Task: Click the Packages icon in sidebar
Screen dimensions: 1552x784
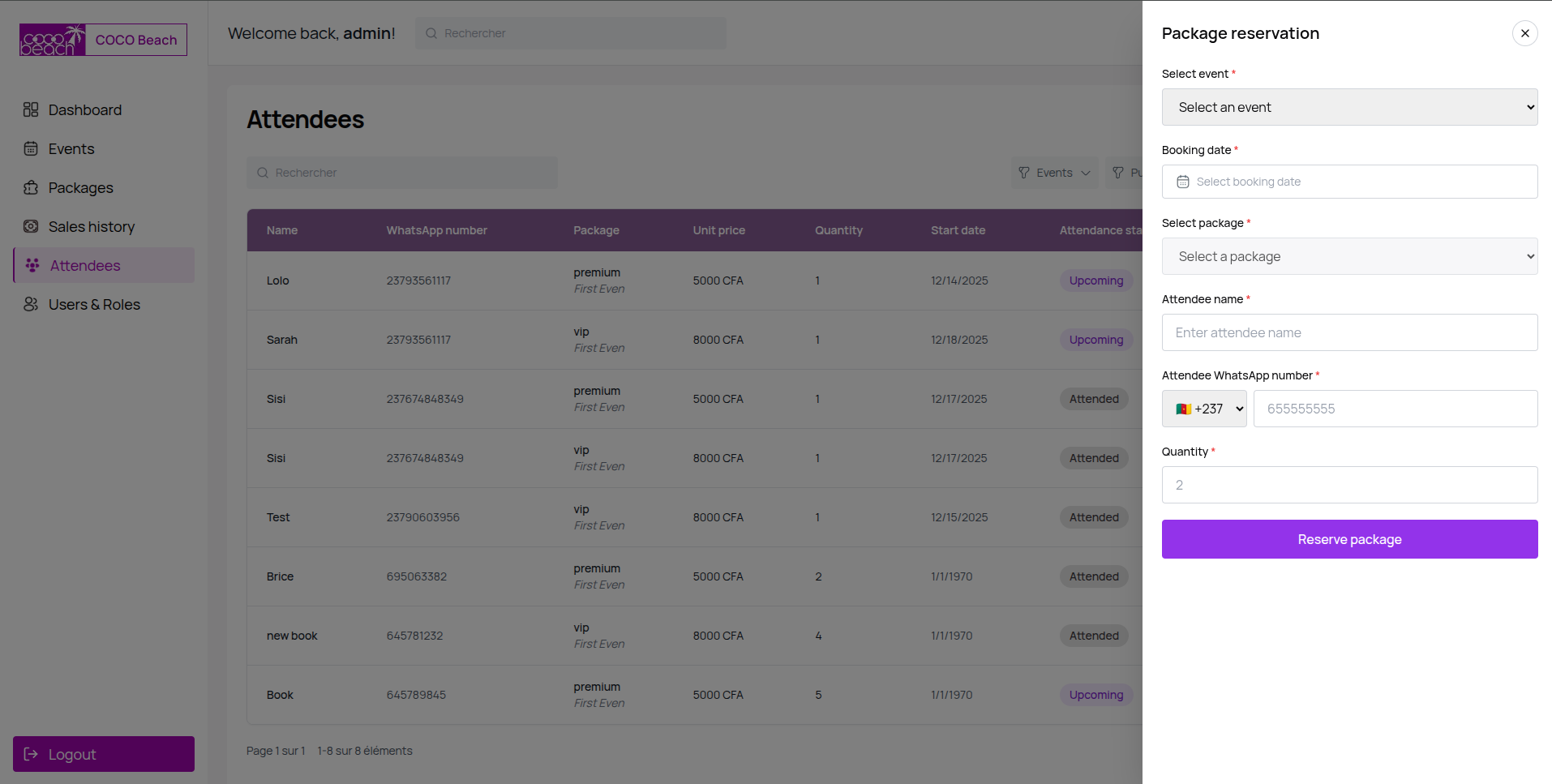Action: 31,187
